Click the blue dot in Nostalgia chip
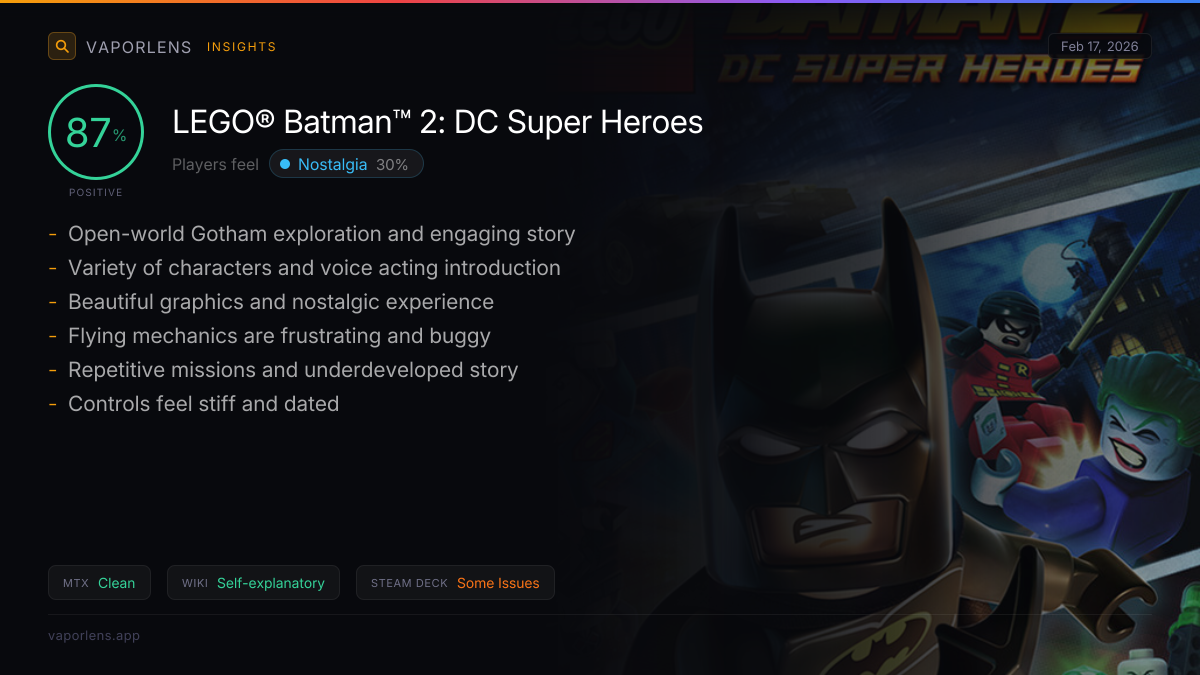 (285, 164)
